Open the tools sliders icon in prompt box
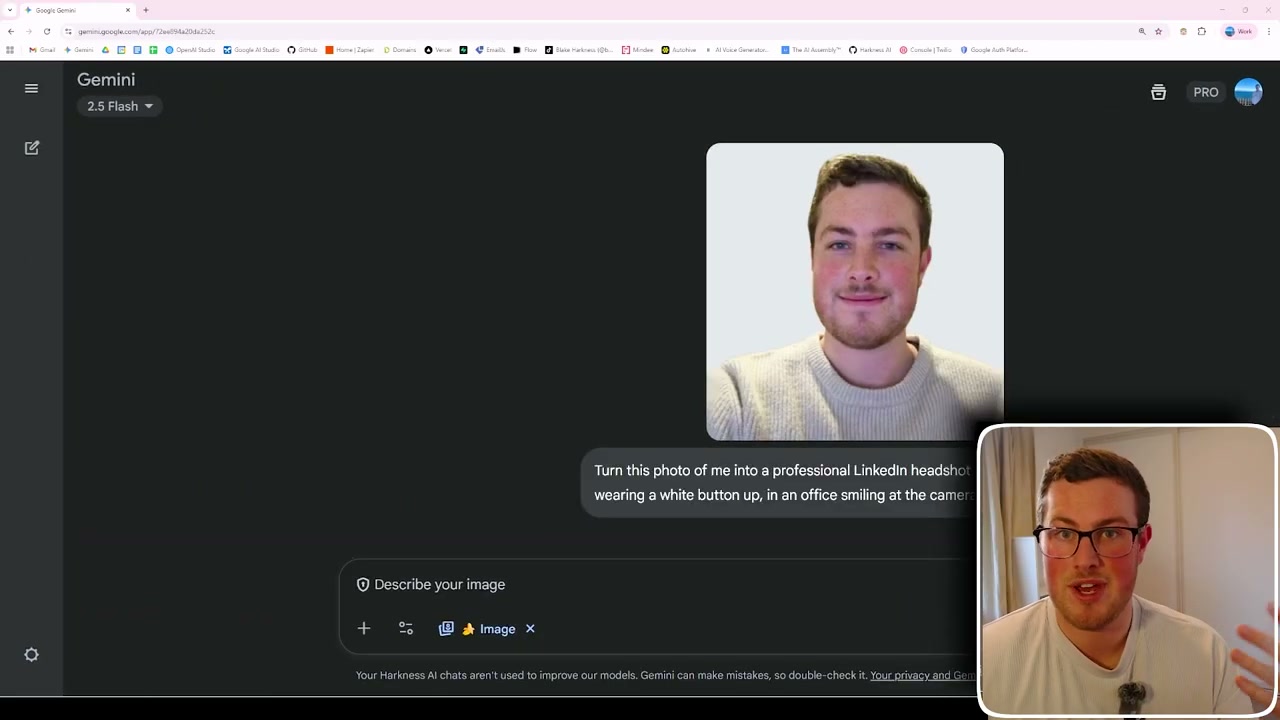Viewport: 1280px width, 720px height. (x=406, y=629)
